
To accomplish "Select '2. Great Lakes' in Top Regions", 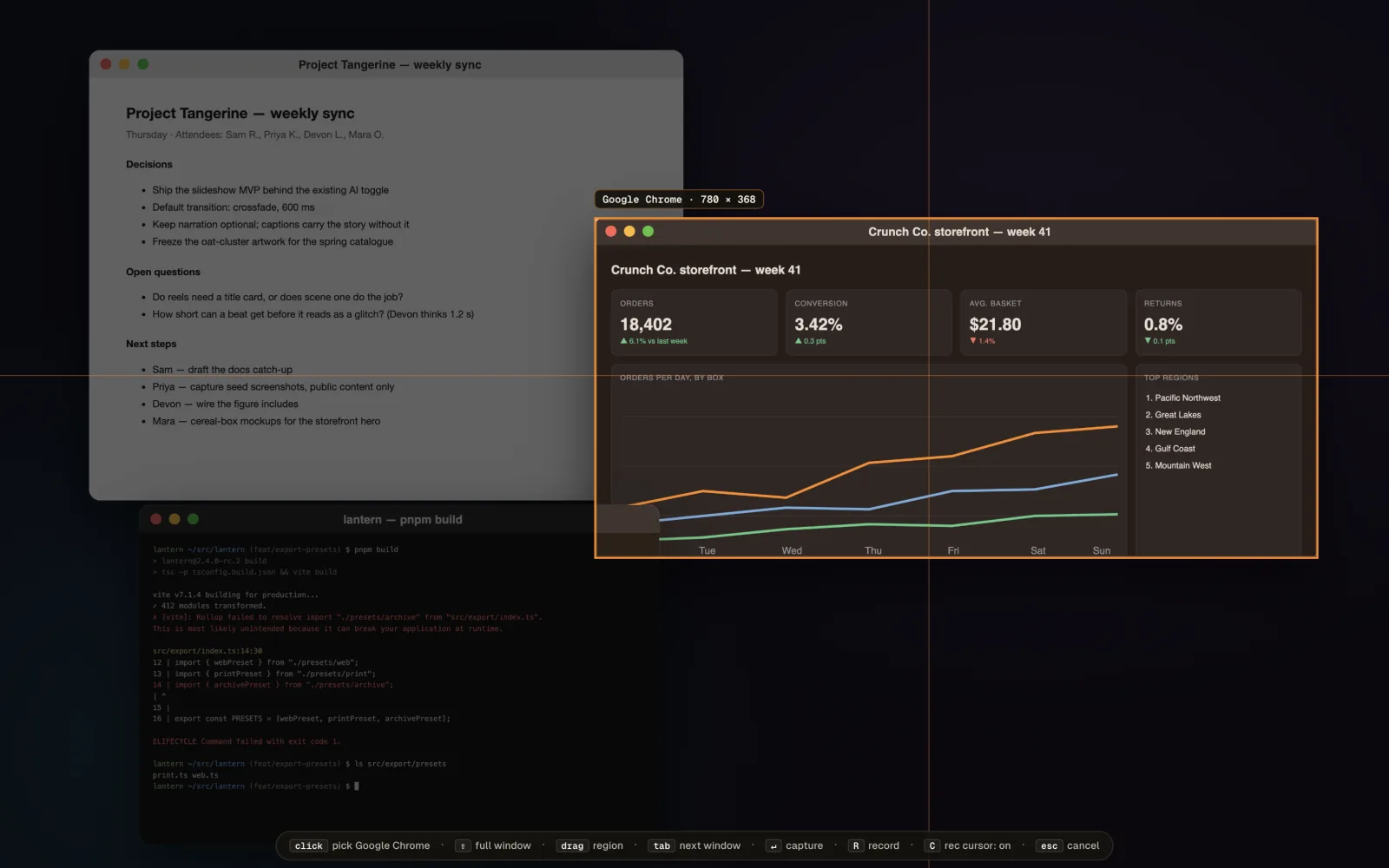I will click(1173, 415).
